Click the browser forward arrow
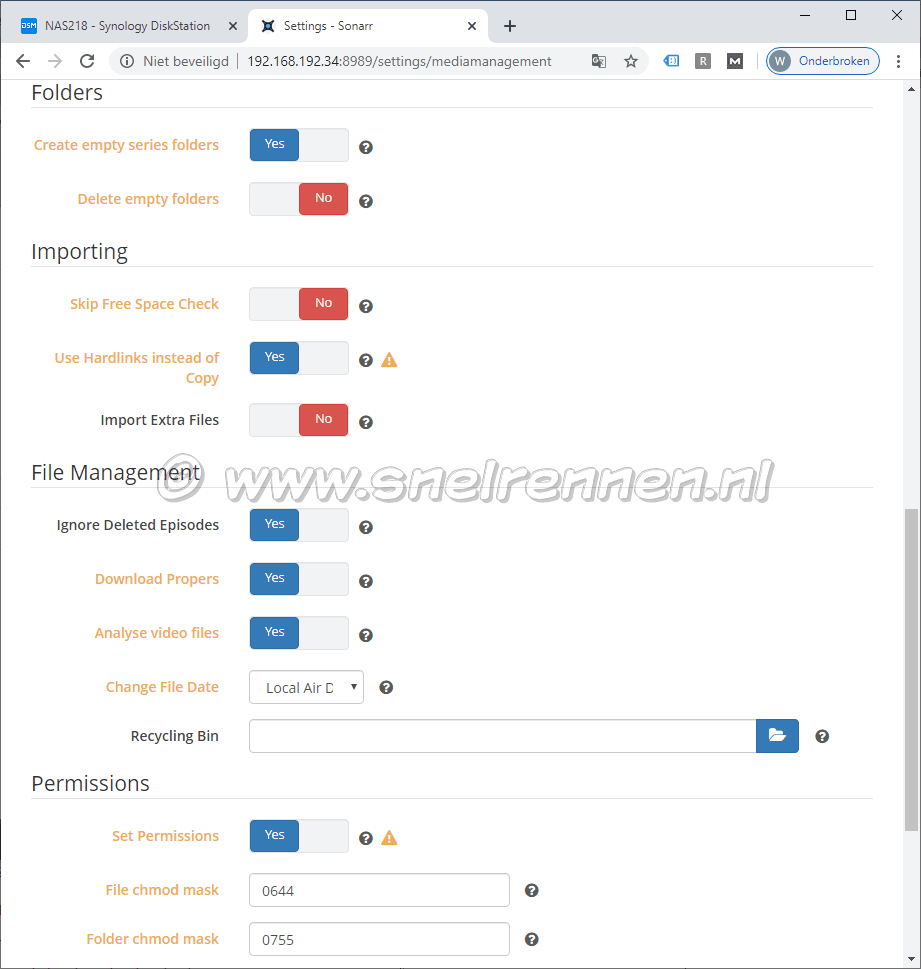The image size is (921, 969). (55, 61)
